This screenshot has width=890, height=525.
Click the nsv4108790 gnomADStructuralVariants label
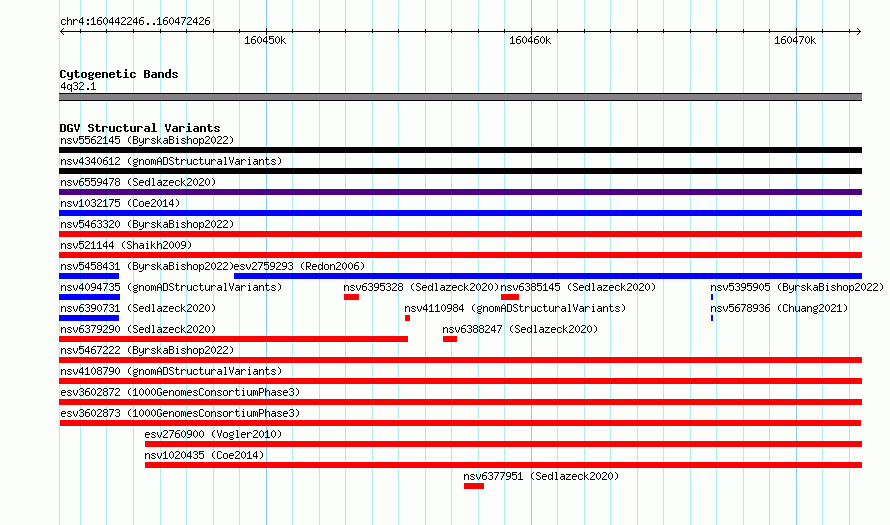point(171,371)
